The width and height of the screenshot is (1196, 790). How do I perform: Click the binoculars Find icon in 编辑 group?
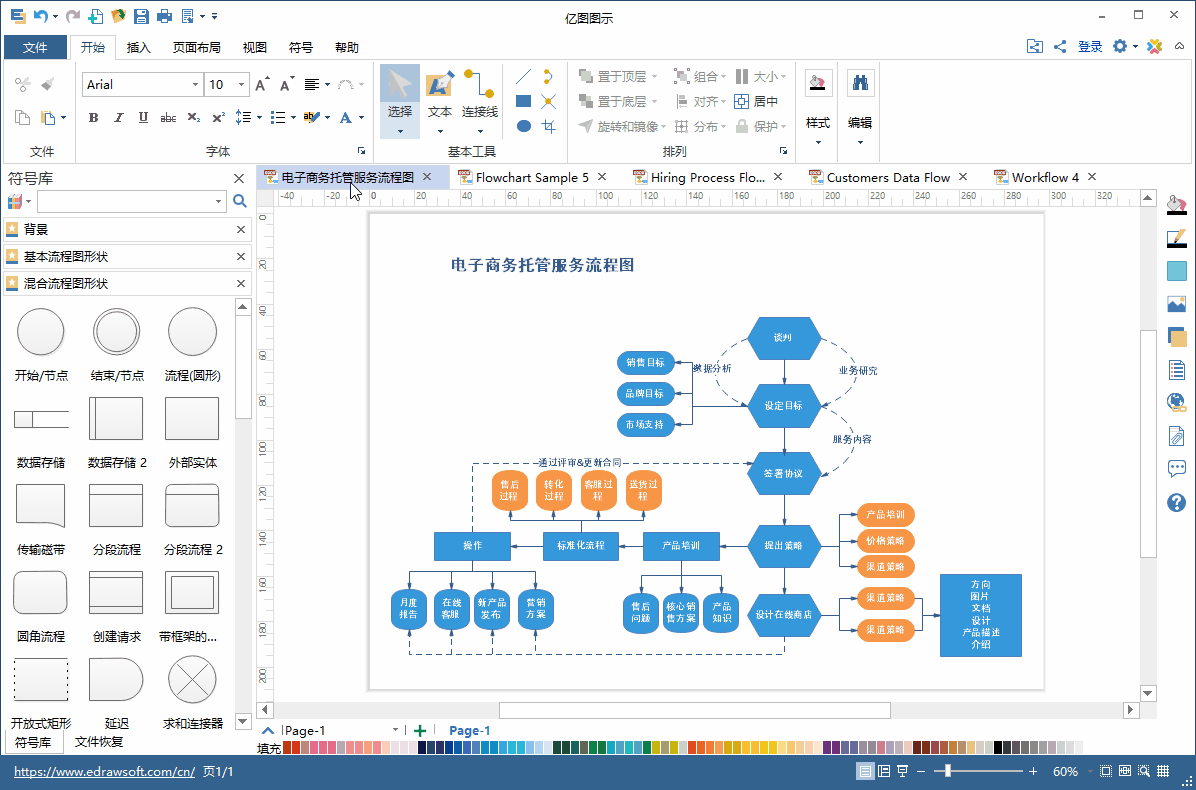pyautogui.click(x=861, y=82)
